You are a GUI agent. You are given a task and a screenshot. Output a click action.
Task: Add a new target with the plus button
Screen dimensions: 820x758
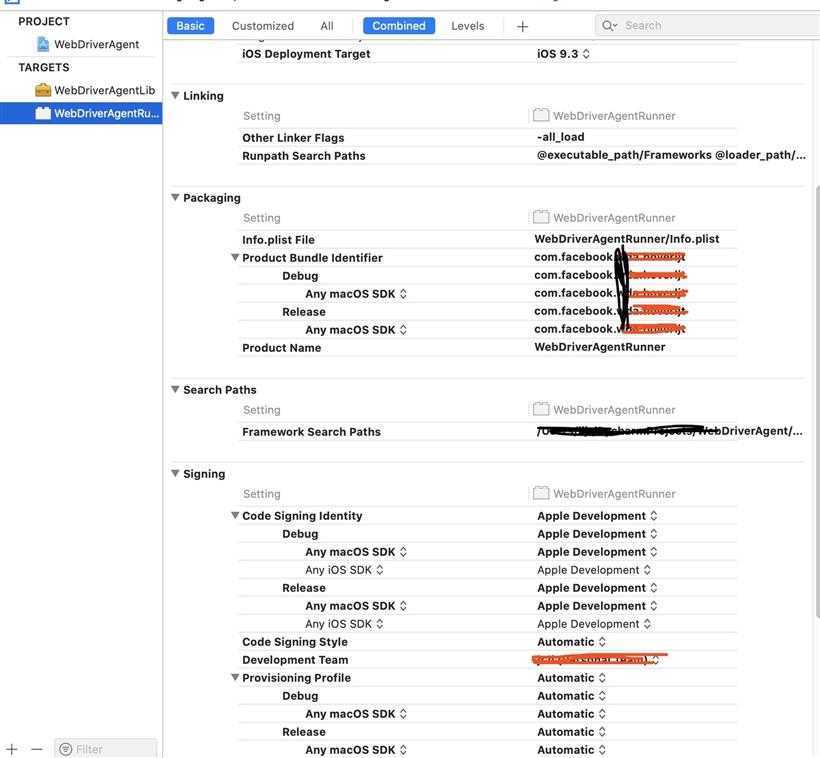[12, 749]
